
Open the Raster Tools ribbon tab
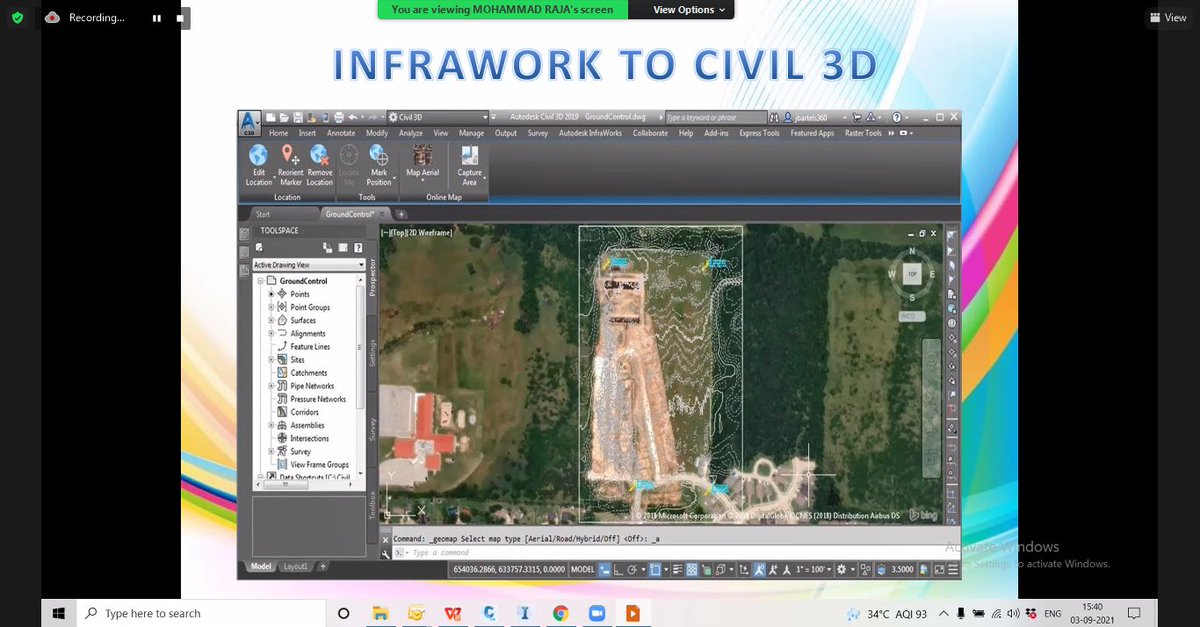[x=863, y=133]
